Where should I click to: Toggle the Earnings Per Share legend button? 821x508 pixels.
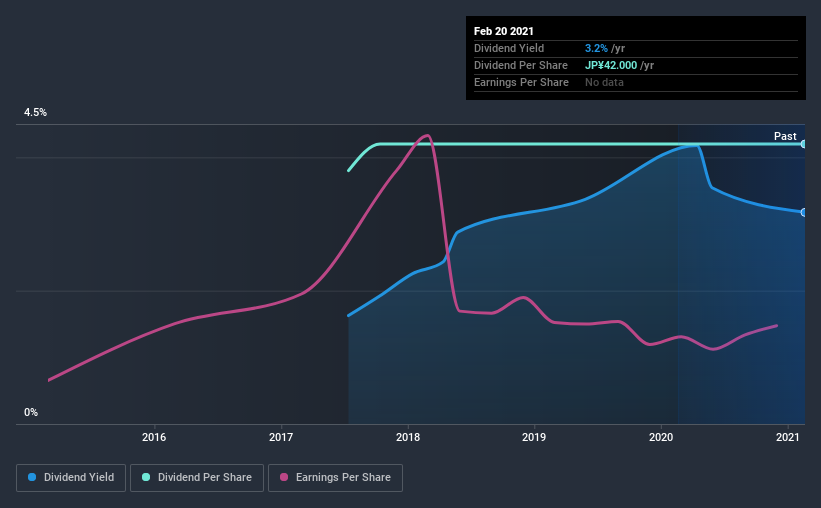click(x=335, y=478)
